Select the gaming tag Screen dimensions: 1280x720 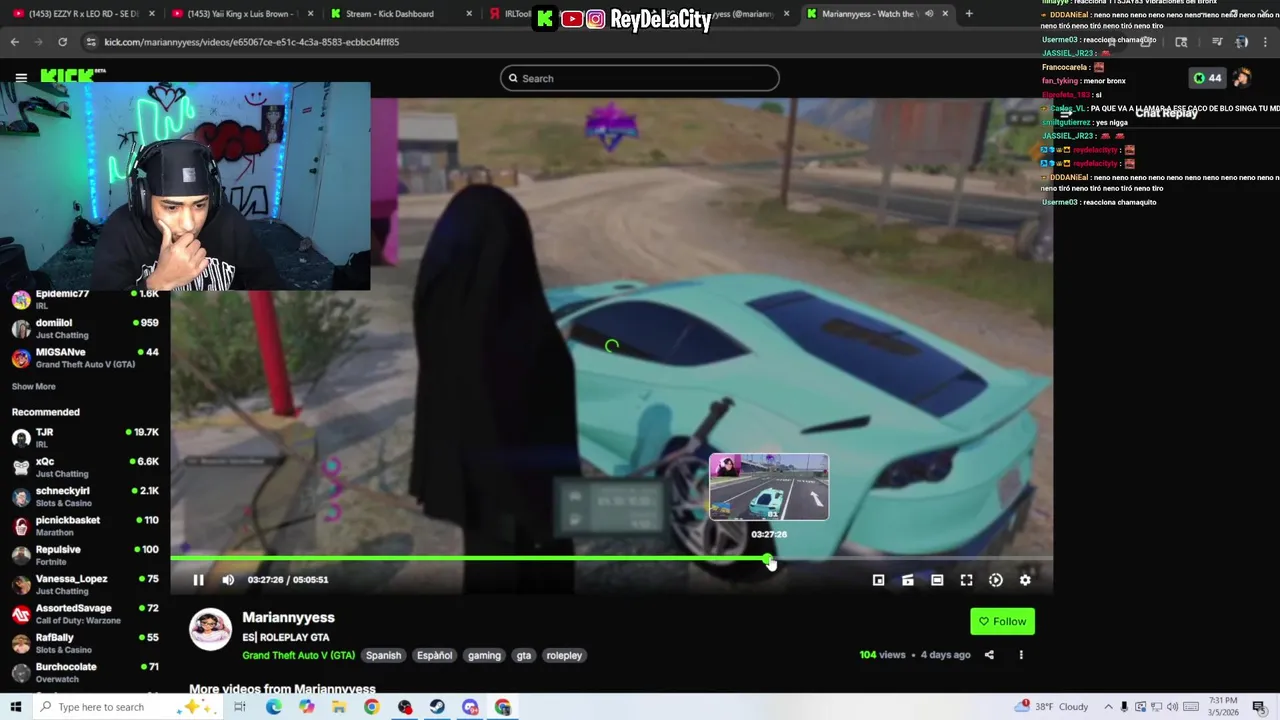pos(484,655)
